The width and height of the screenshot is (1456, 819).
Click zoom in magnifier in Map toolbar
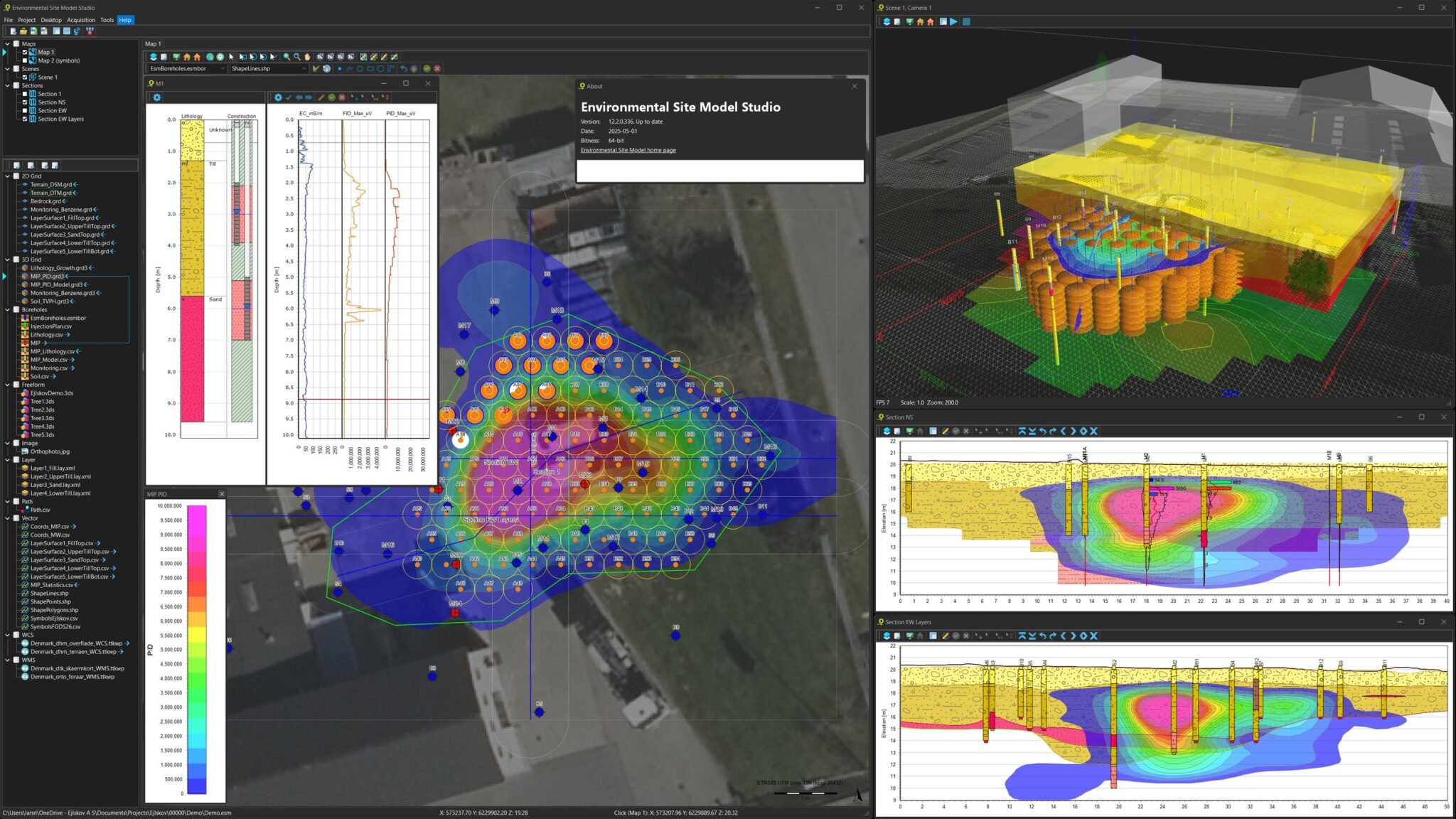(287, 57)
